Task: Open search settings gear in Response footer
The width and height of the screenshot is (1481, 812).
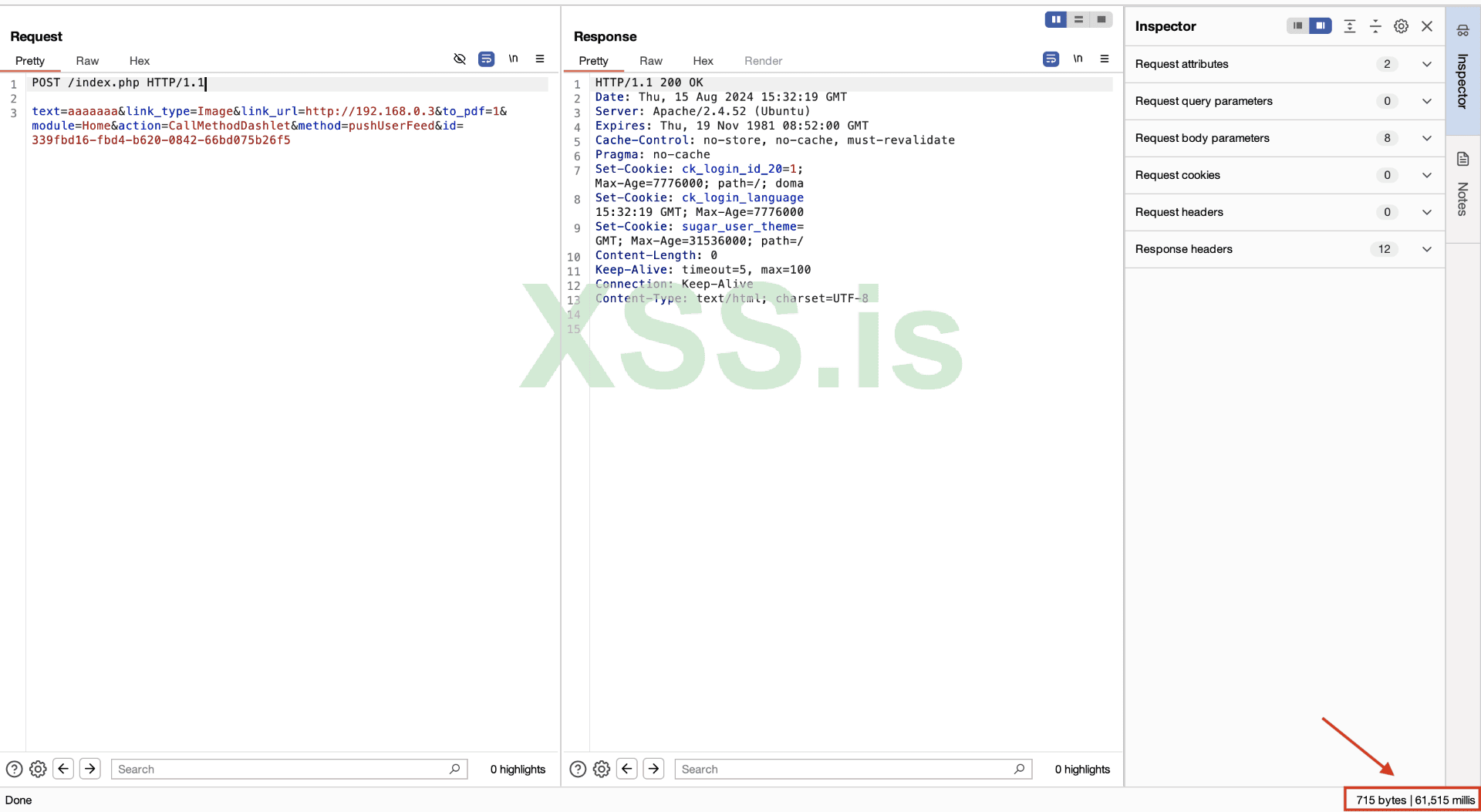Action: coord(602,769)
